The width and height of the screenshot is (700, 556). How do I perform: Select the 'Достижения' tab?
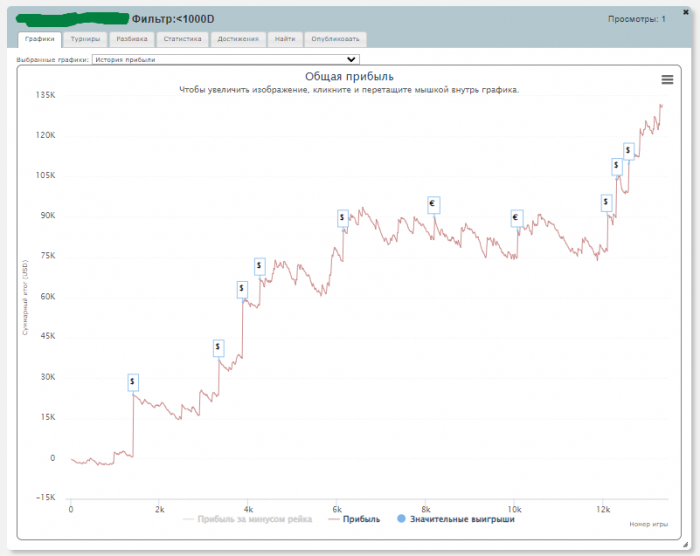point(238,39)
